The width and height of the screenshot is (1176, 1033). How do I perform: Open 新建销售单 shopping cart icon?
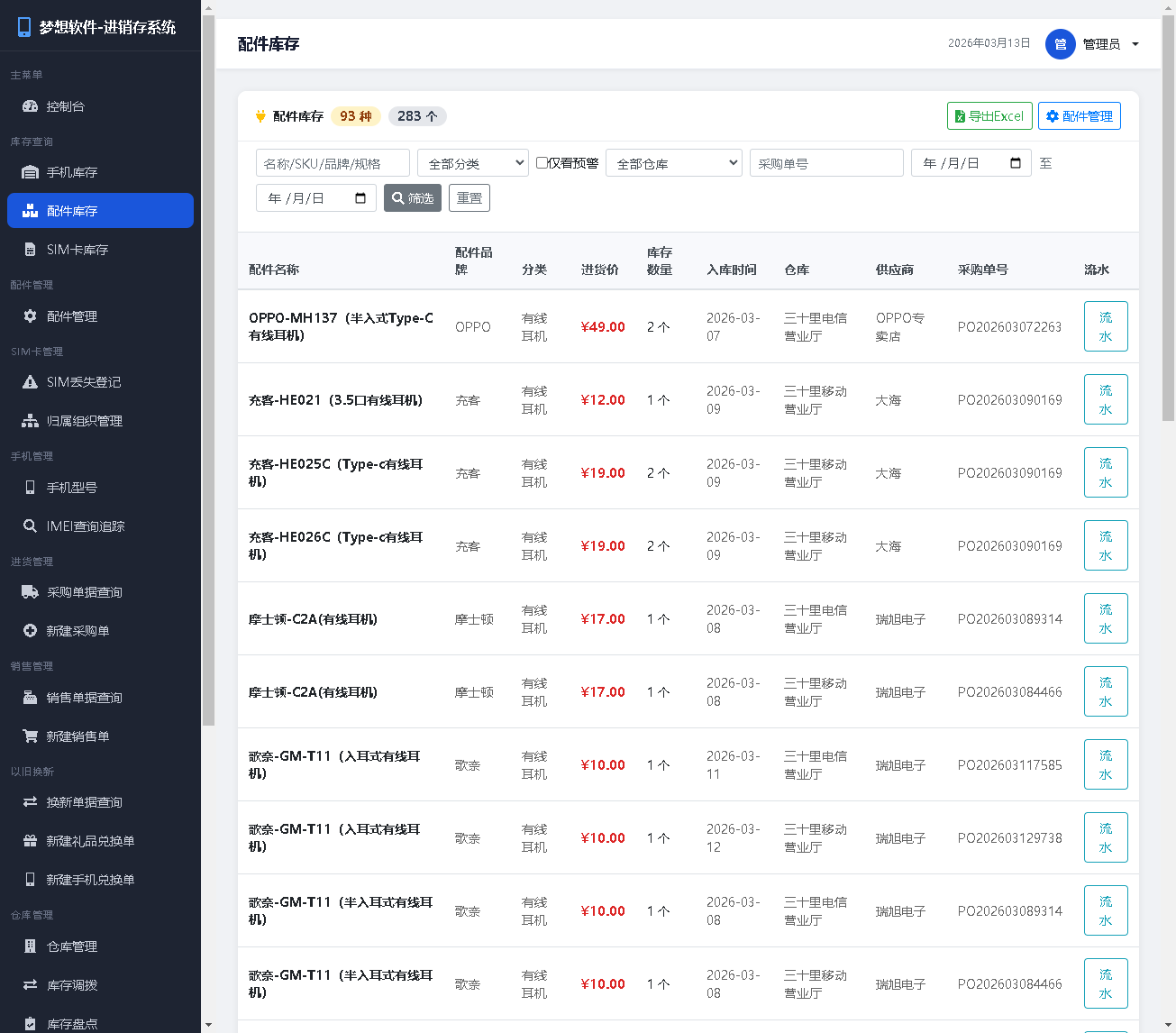[x=30, y=736]
